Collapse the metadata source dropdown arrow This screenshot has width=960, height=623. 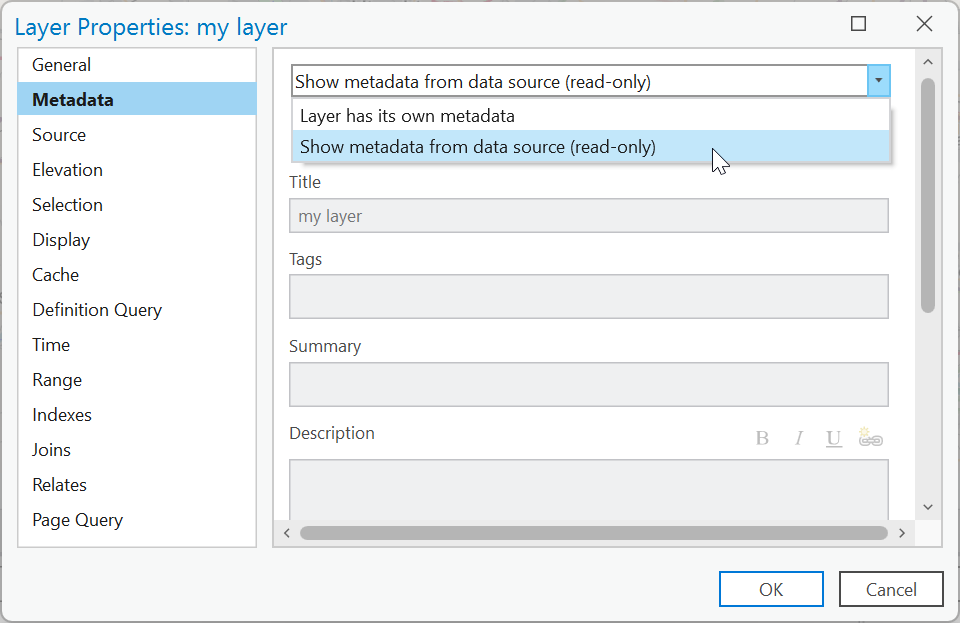(x=878, y=81)
